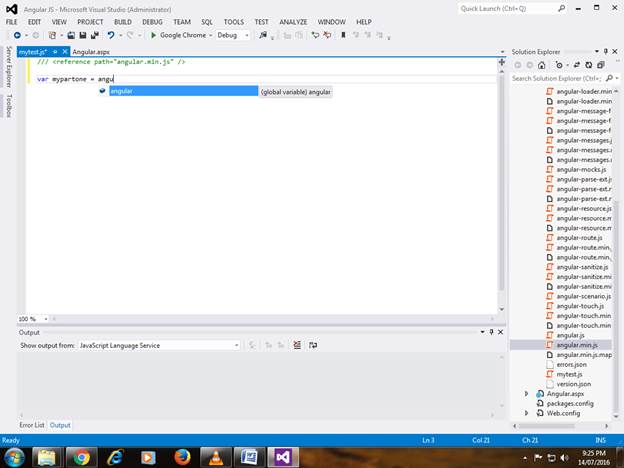The width and height of the screenshot is (624, 468).
Task: Open the EDIT menu
Action: click(35, 22)
